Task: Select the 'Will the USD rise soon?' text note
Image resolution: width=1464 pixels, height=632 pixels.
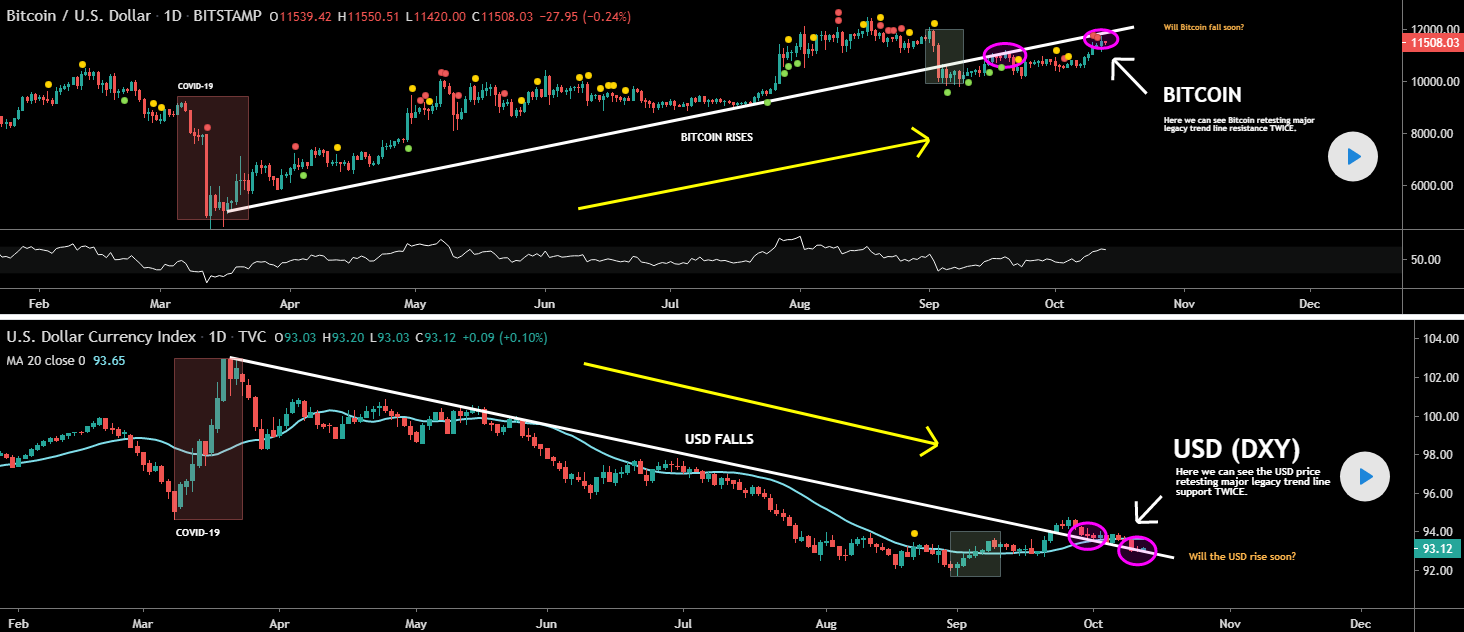Action: click(1242, 556)
